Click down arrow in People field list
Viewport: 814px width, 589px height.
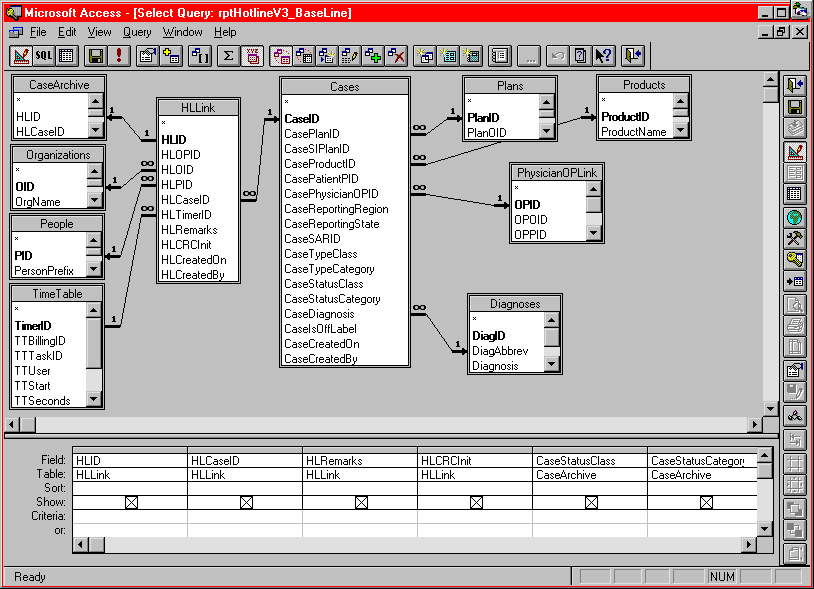pos(93,269)
